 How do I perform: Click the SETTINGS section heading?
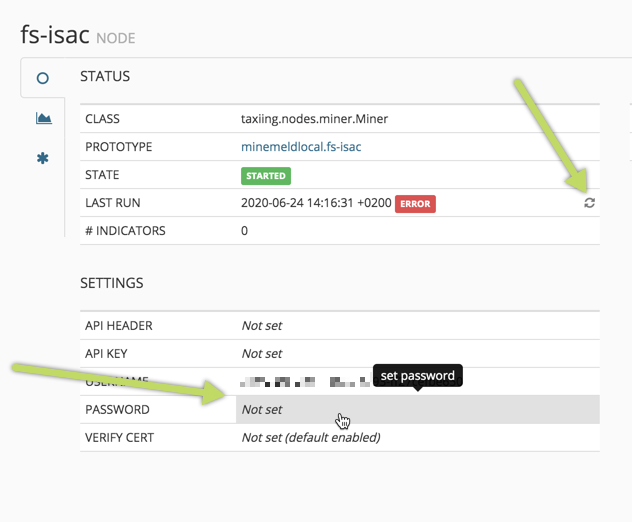[x=111, y=283]
